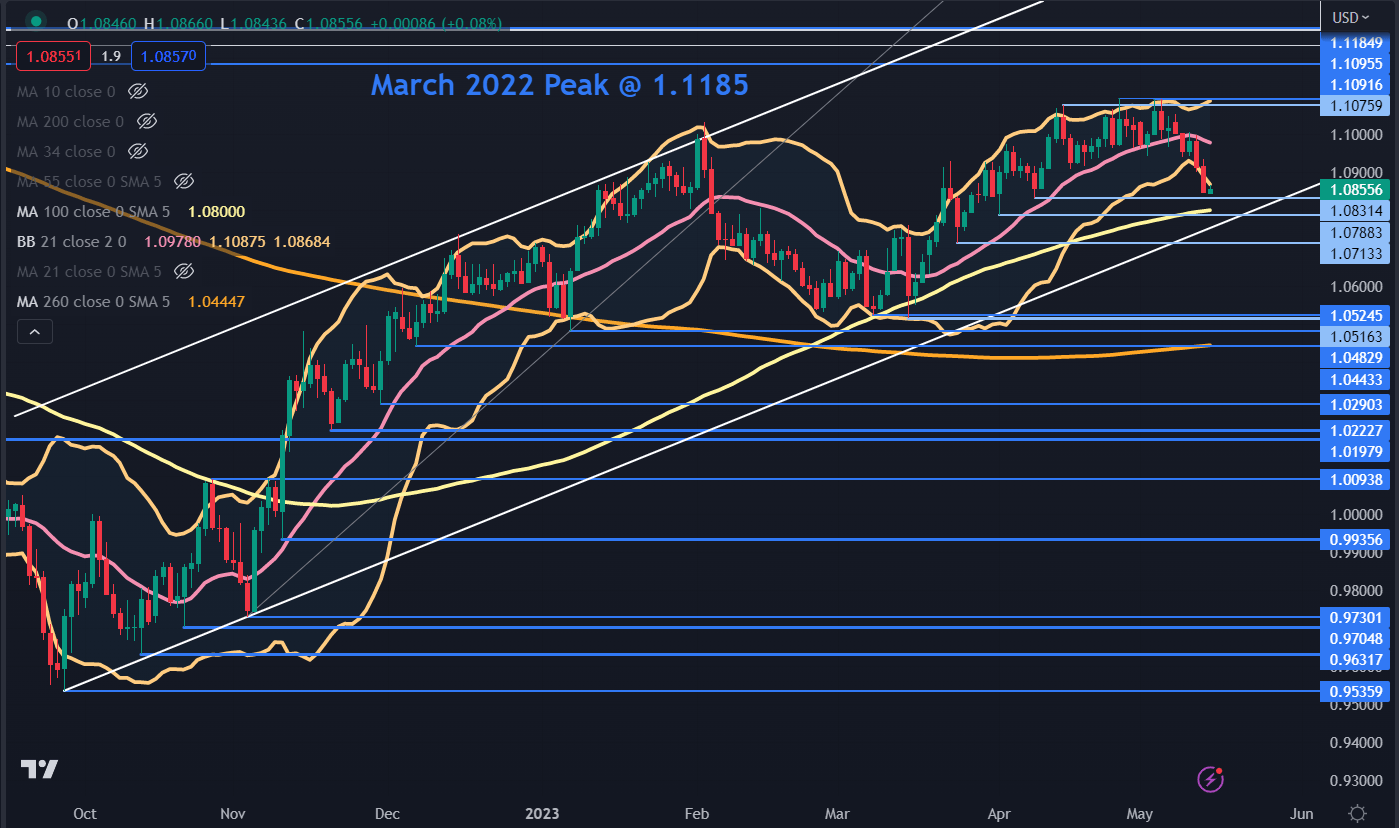Click the 1.11849 price level label
This screenshot has width=1399, height=828.
1354,43
